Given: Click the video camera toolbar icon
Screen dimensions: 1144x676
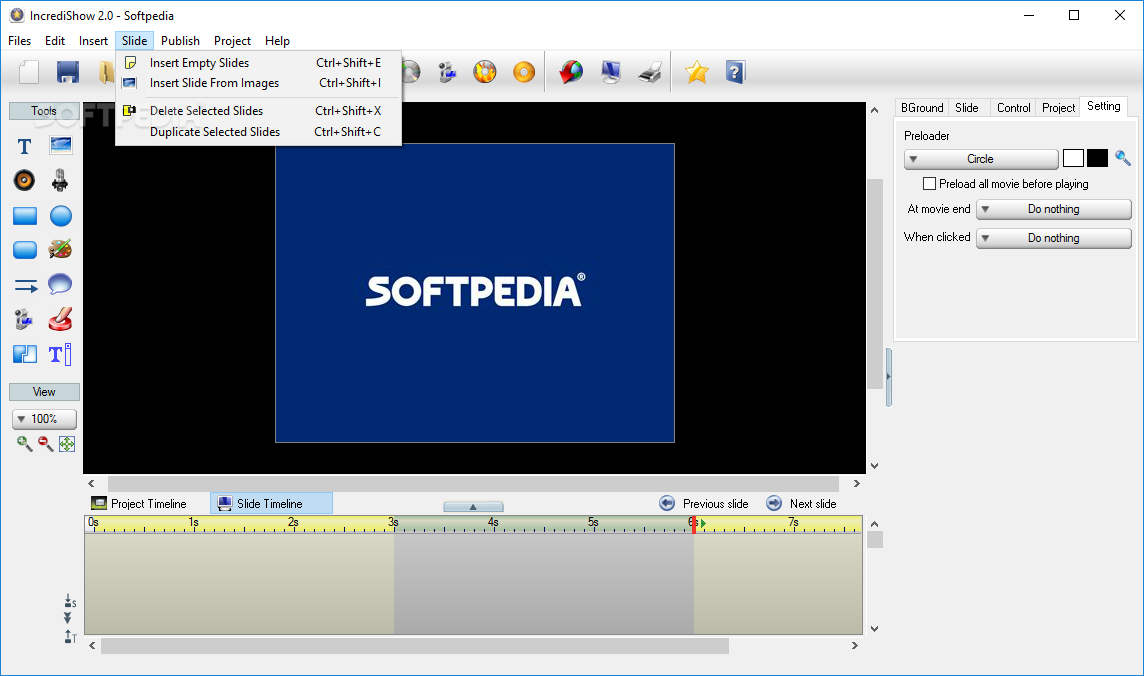Looking at the screenshot, I should tap(447, 72).
